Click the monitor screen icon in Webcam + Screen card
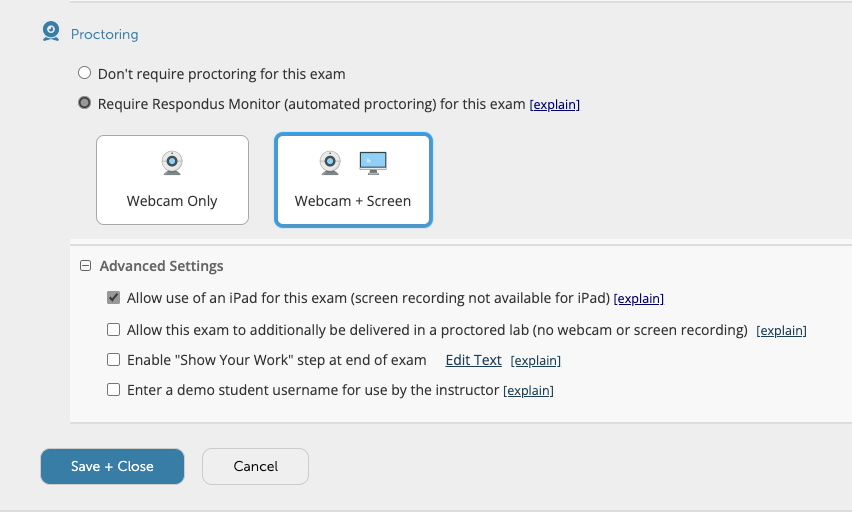The height and width of the screenshot is (514, 852). click(x=373, y=161)
